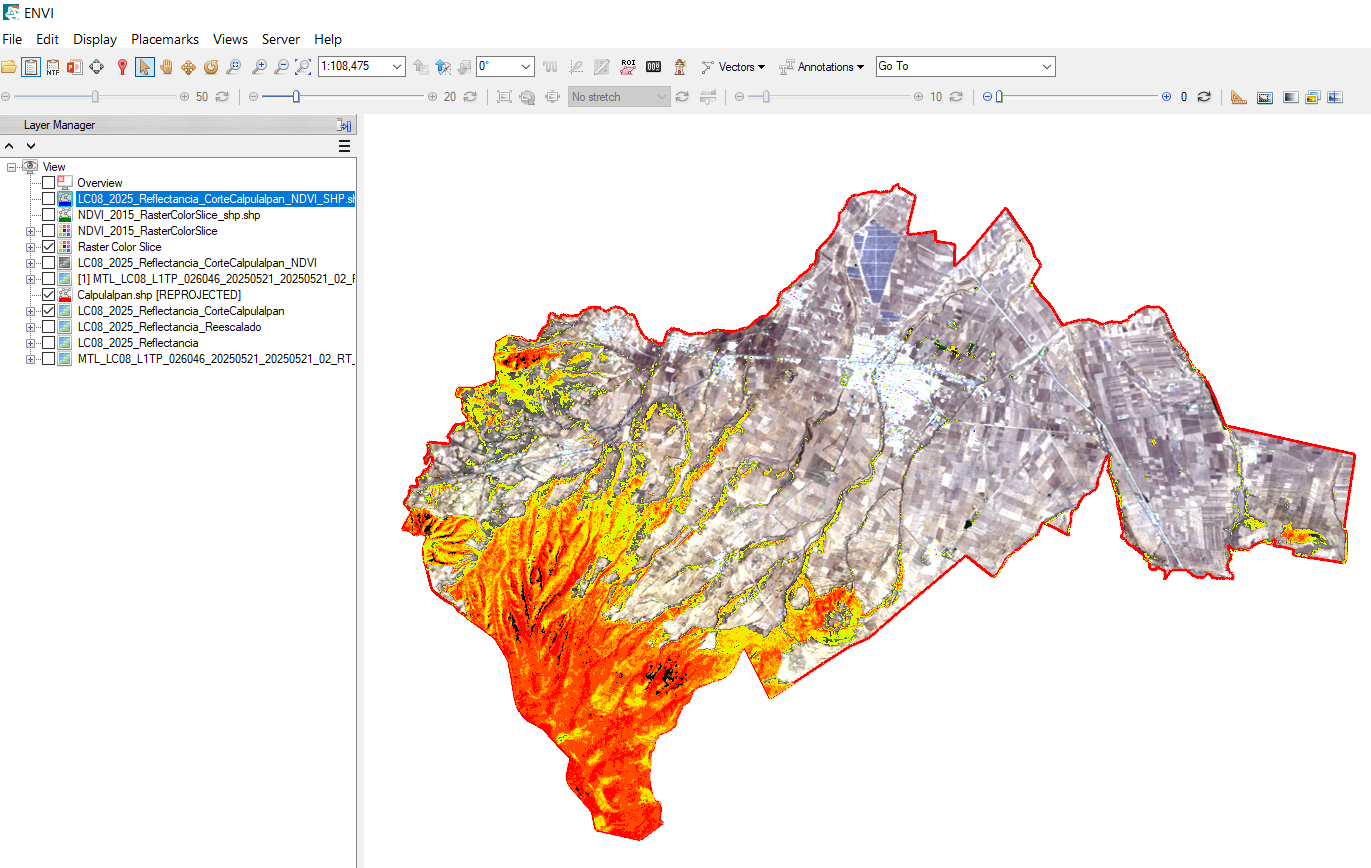Open the Display menu
The height and width of the screenshot is (868, 1371).
coord(95,39)
